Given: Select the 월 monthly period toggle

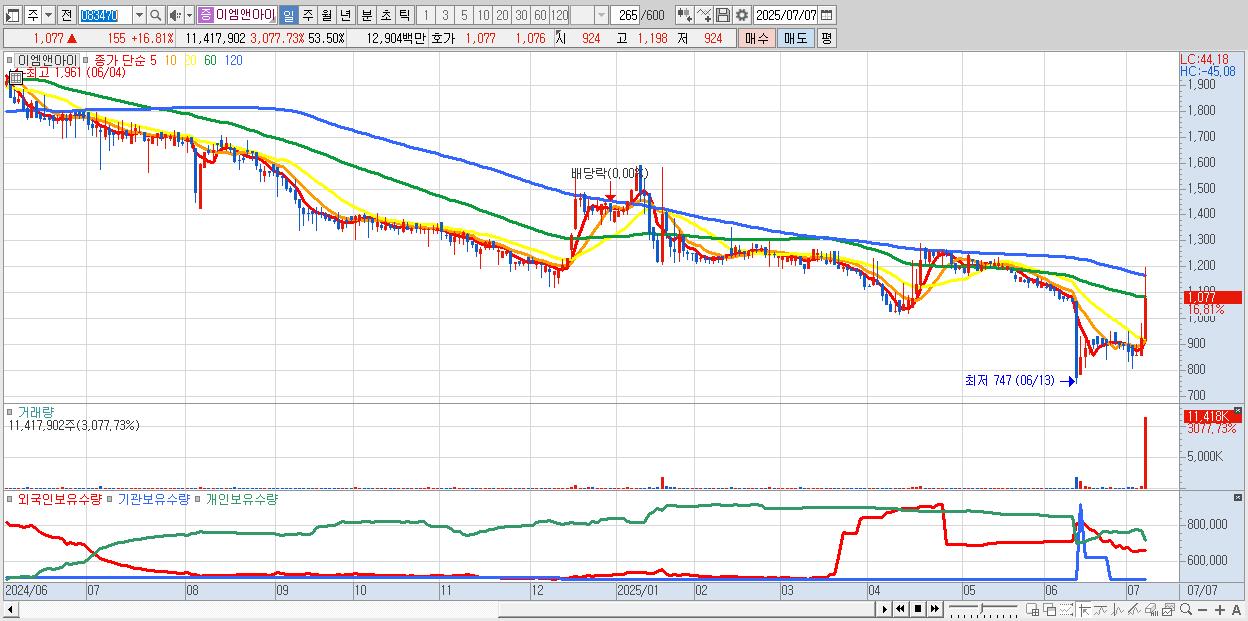Looking at the screenshot, I should pyautogui.click(x=326, y=15).
